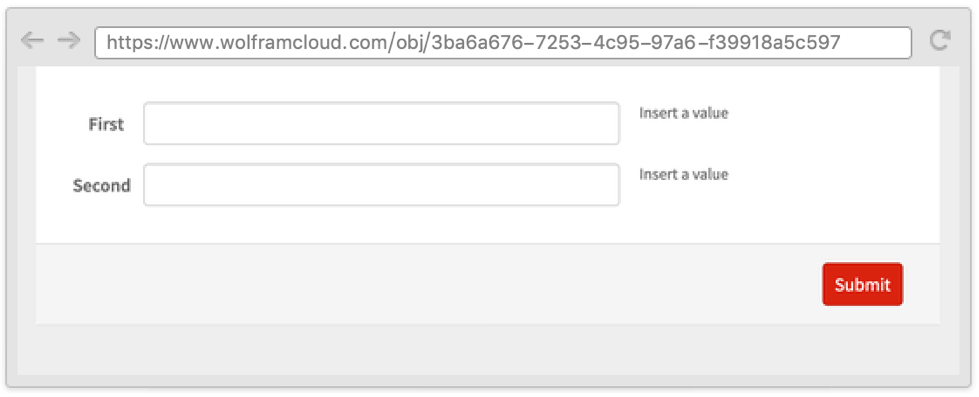Click the empty gray area below the form
Viewport: 979px width, 397px height.
pyautogui.click(x=488, y=350)
